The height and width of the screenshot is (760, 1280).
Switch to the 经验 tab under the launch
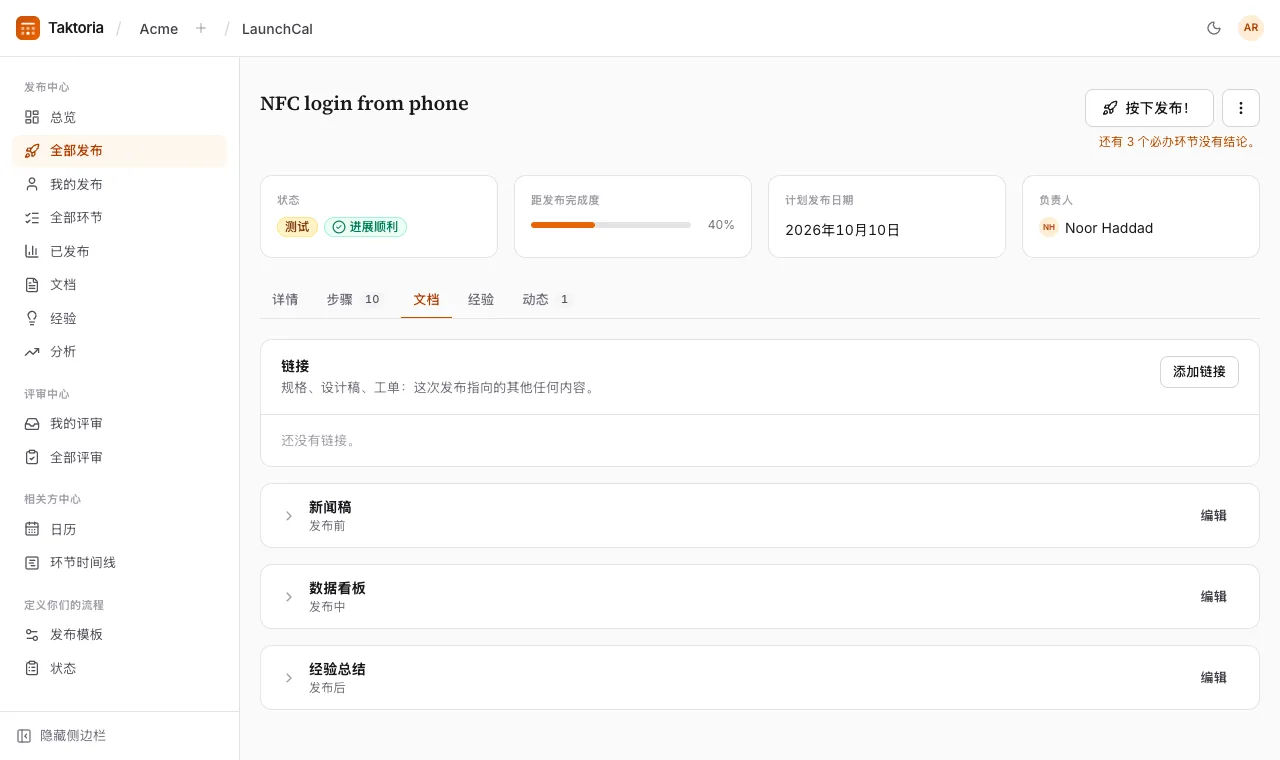(x=481, y=299)
